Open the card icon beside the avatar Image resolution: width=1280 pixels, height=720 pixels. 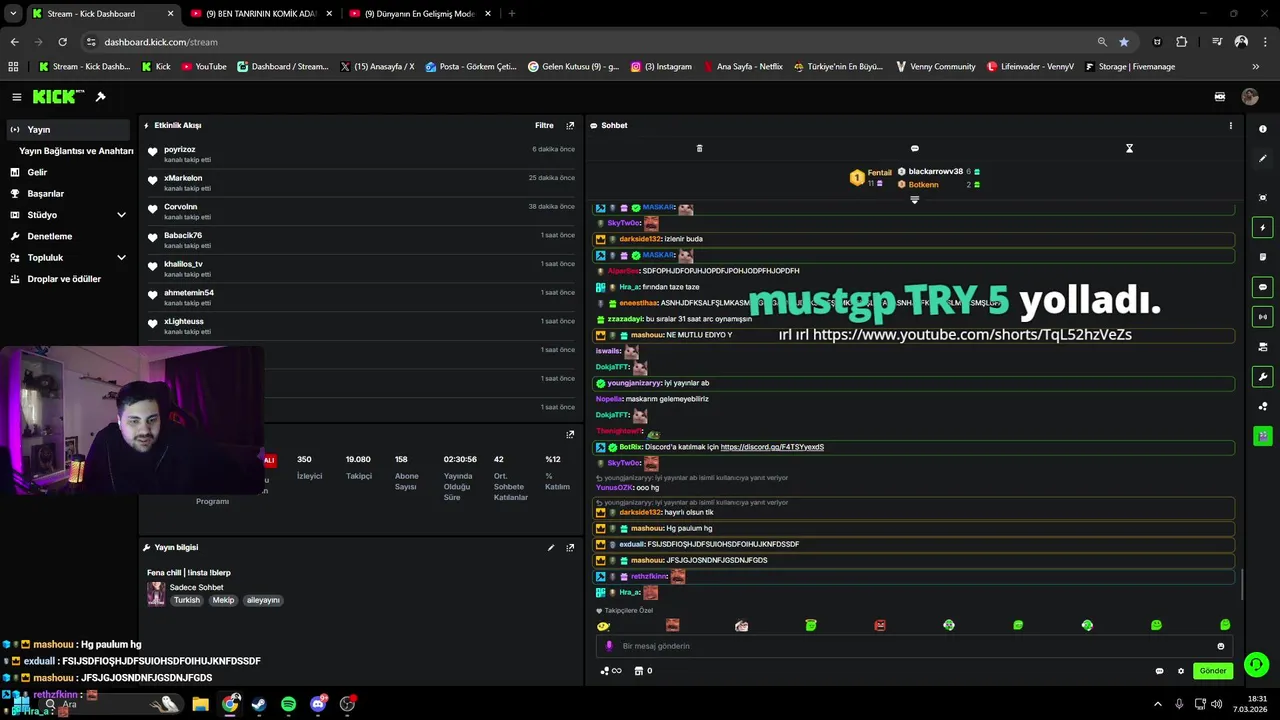(x=1220, y=97)
